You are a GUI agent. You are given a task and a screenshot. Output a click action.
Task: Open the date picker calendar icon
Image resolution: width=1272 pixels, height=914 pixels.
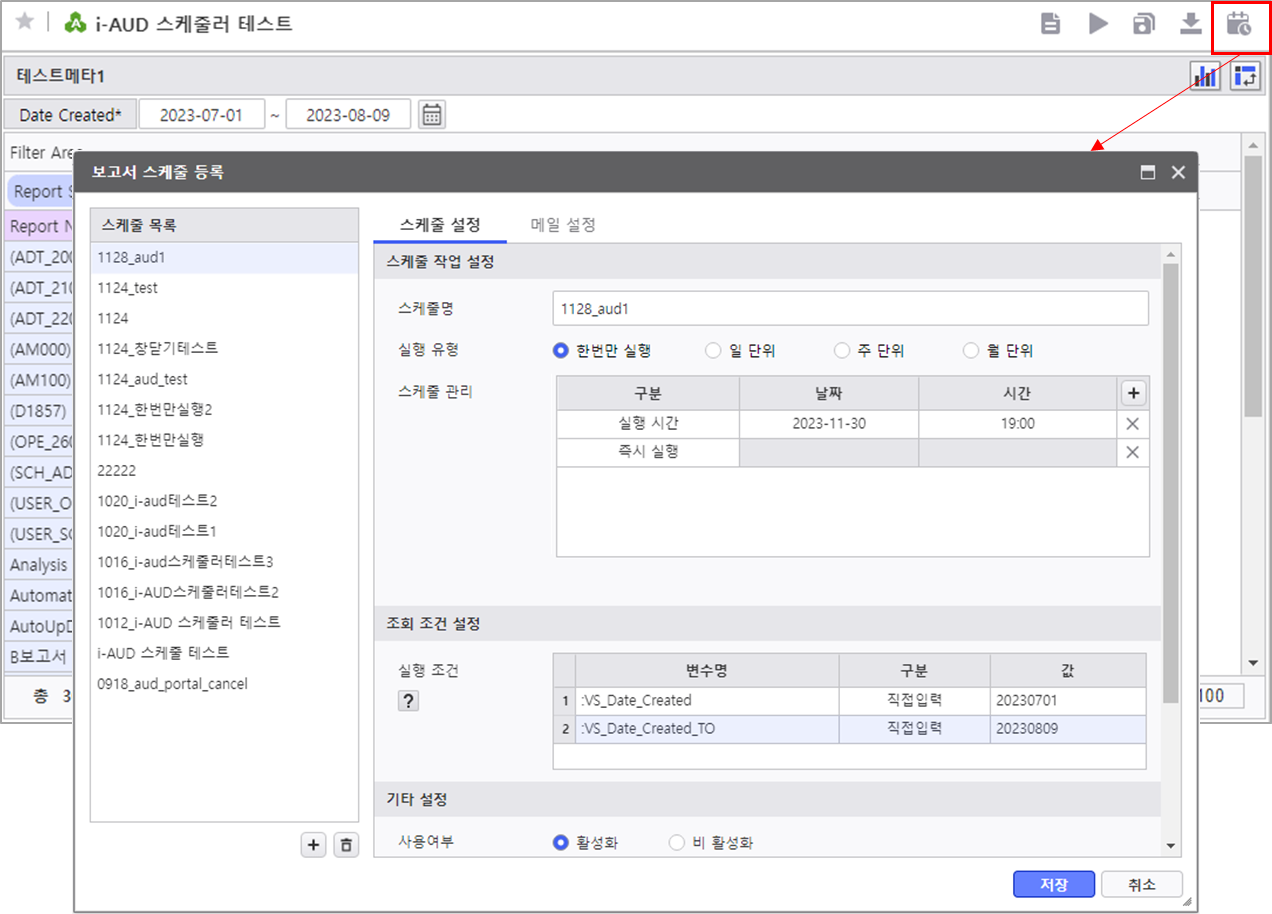point(431,114)
